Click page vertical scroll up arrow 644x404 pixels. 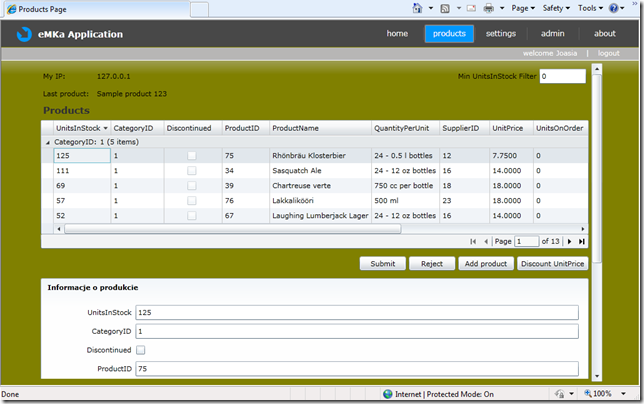point(597,69)
